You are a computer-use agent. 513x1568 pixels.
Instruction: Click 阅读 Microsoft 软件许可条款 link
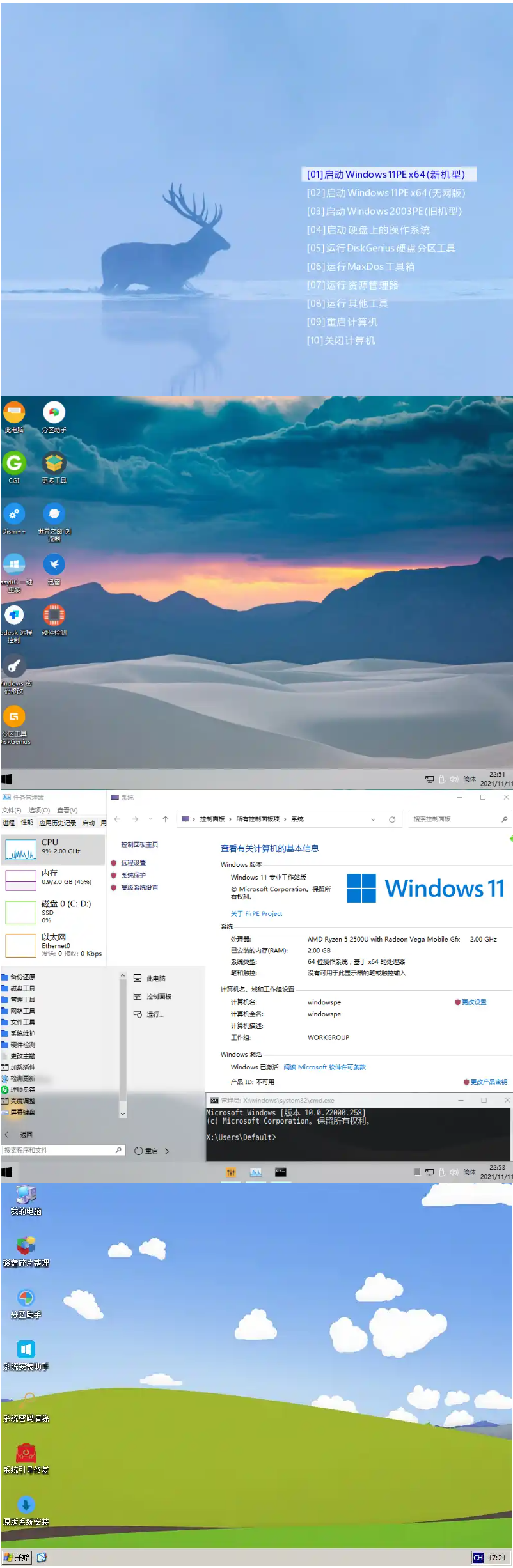[324, 1067]
